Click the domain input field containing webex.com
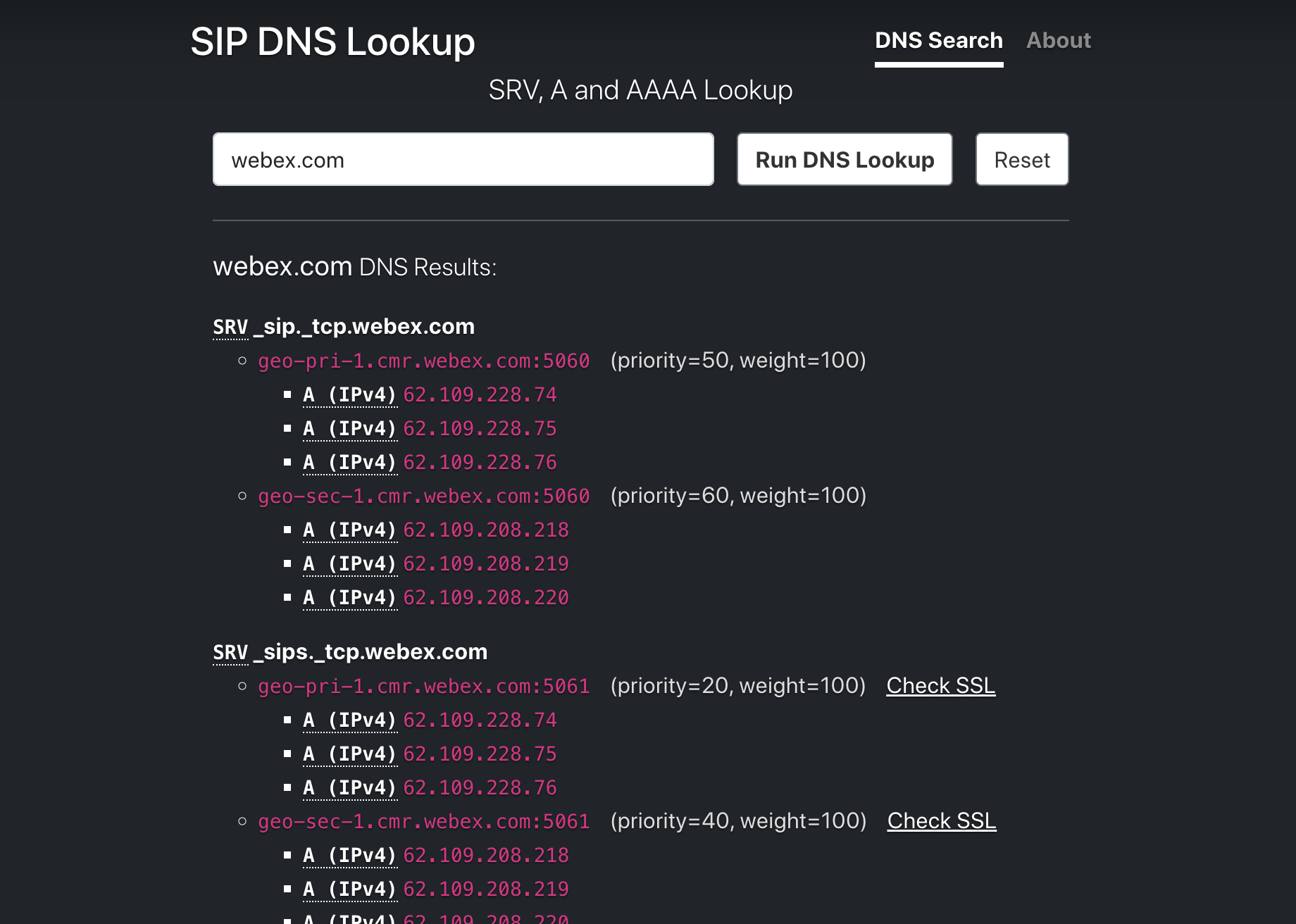This screenshot has width=1296, height=924. click(x=463, y=160)
